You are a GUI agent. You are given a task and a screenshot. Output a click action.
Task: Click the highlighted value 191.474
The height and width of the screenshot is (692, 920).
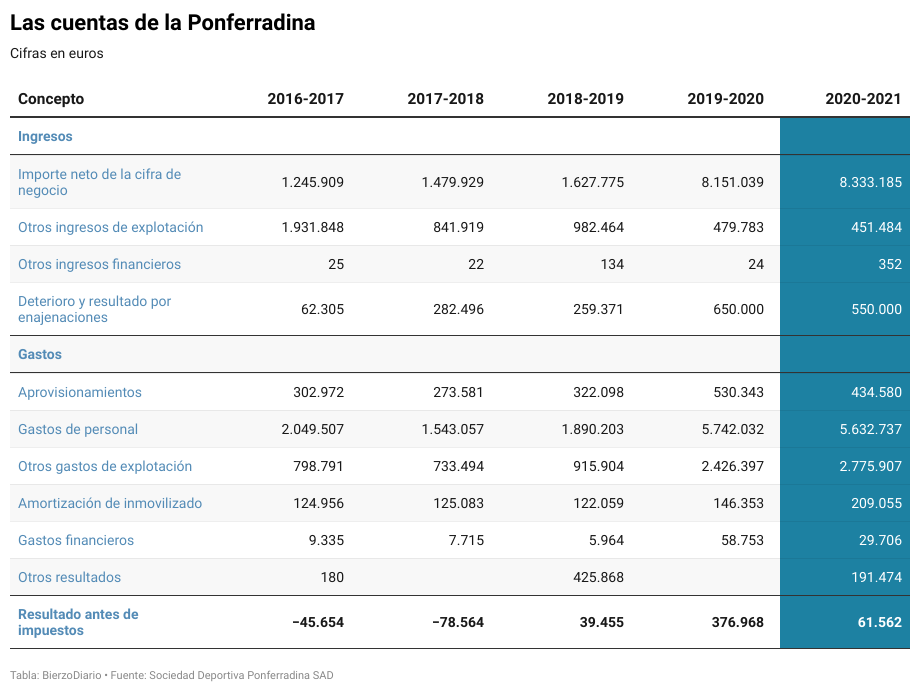point(877,577)
